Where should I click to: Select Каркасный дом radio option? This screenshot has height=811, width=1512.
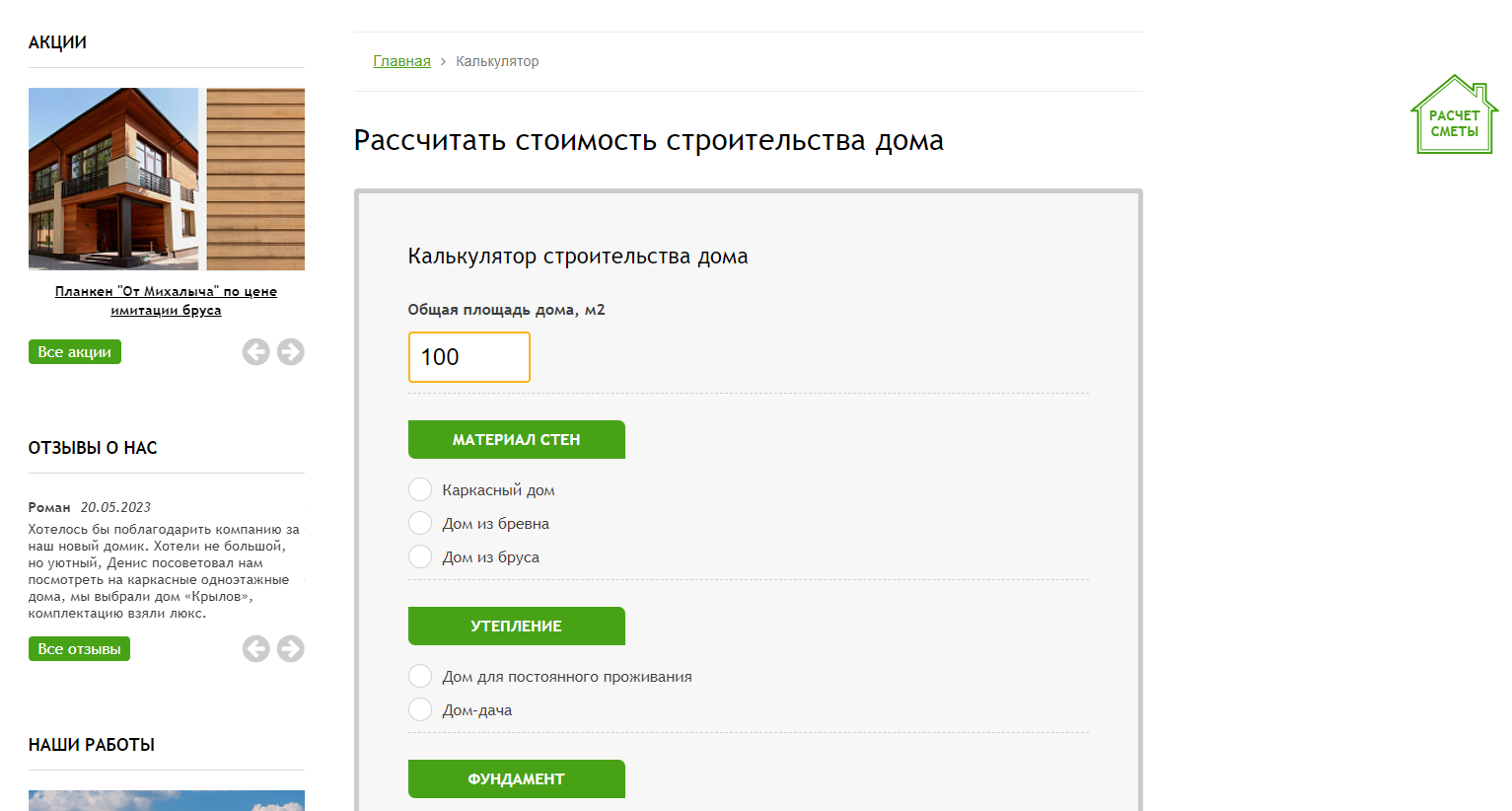click(x=420, y=489)
